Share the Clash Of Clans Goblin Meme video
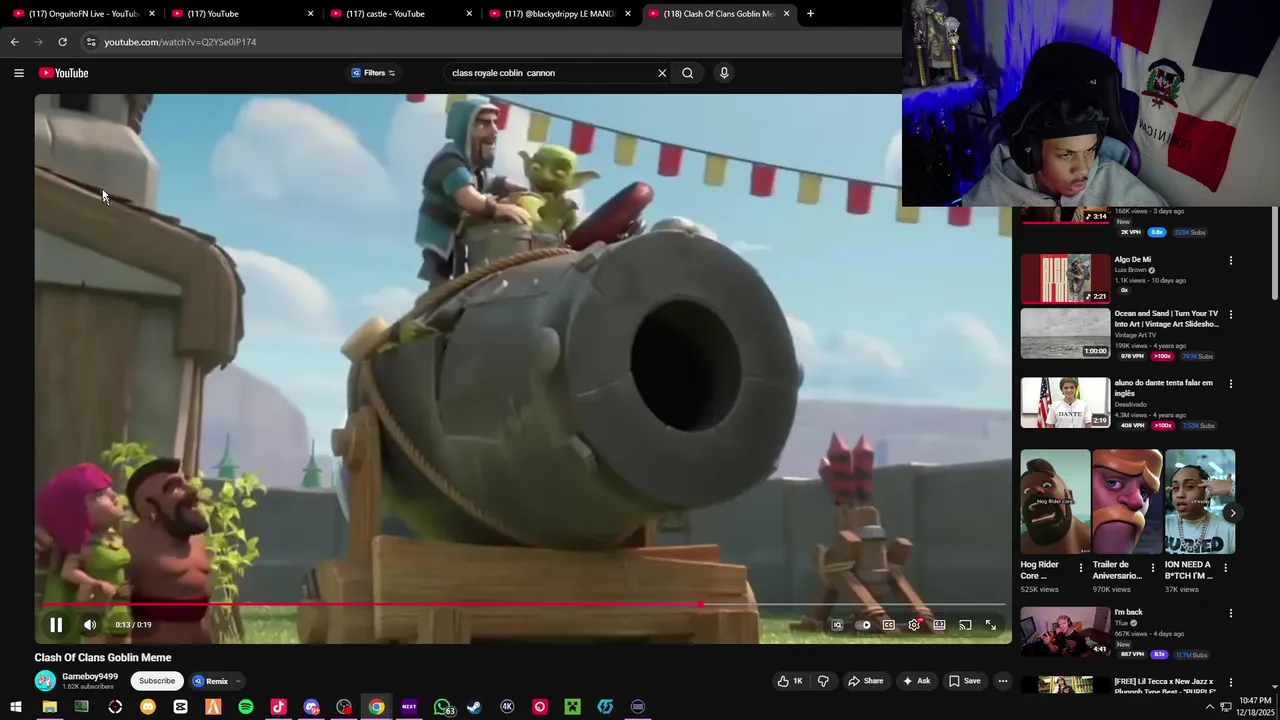 866,681
